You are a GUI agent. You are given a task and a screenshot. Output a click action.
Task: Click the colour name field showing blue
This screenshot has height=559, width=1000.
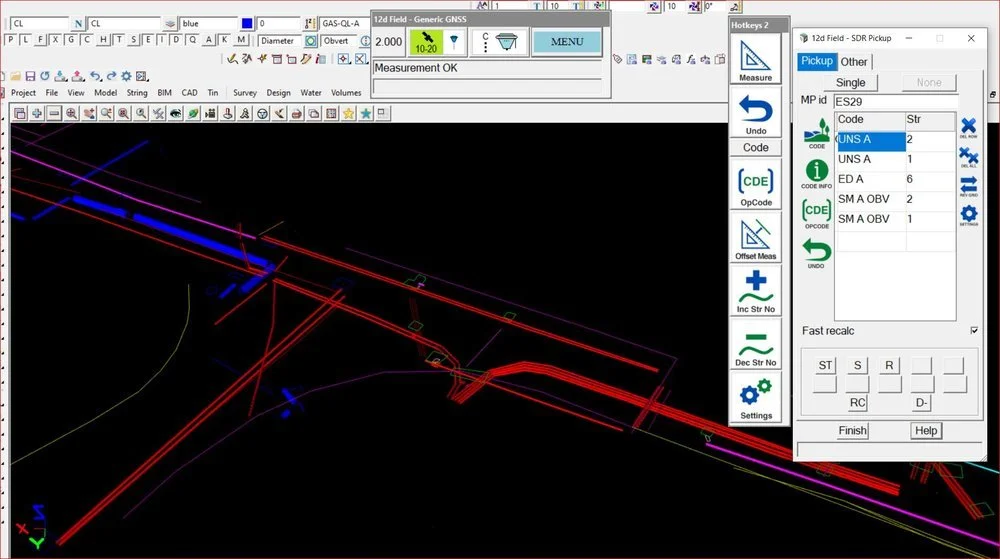(x=208, y=24)
